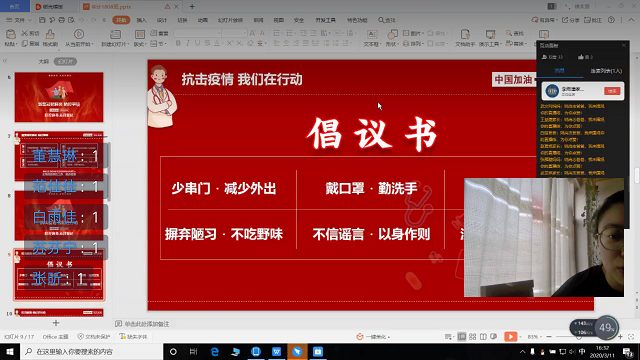Click slide sorter view icon in status bar

tap(472, 337)
